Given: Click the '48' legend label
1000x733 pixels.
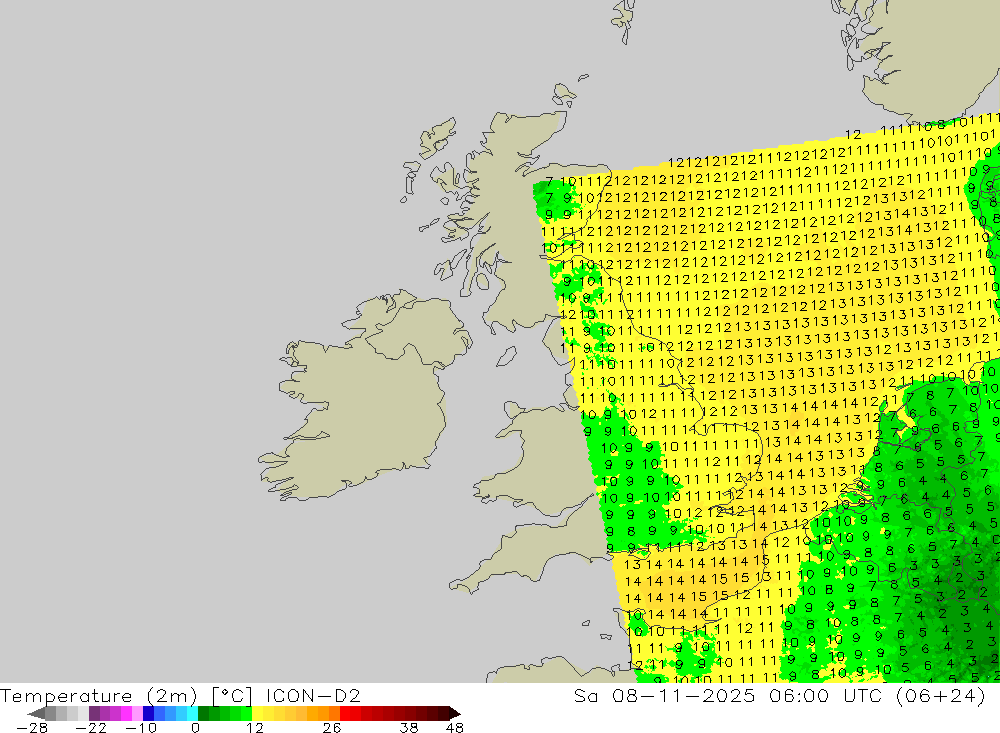Looking at the screenshot, I should tap(455, 728).
